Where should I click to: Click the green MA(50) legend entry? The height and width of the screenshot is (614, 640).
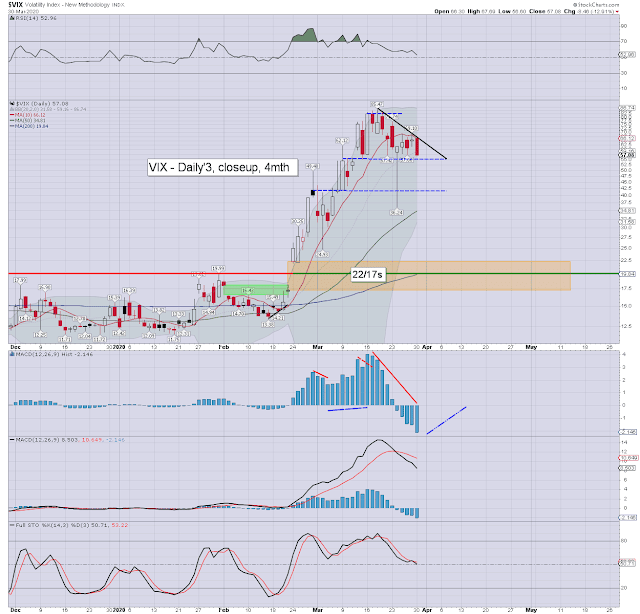[28, 120]
